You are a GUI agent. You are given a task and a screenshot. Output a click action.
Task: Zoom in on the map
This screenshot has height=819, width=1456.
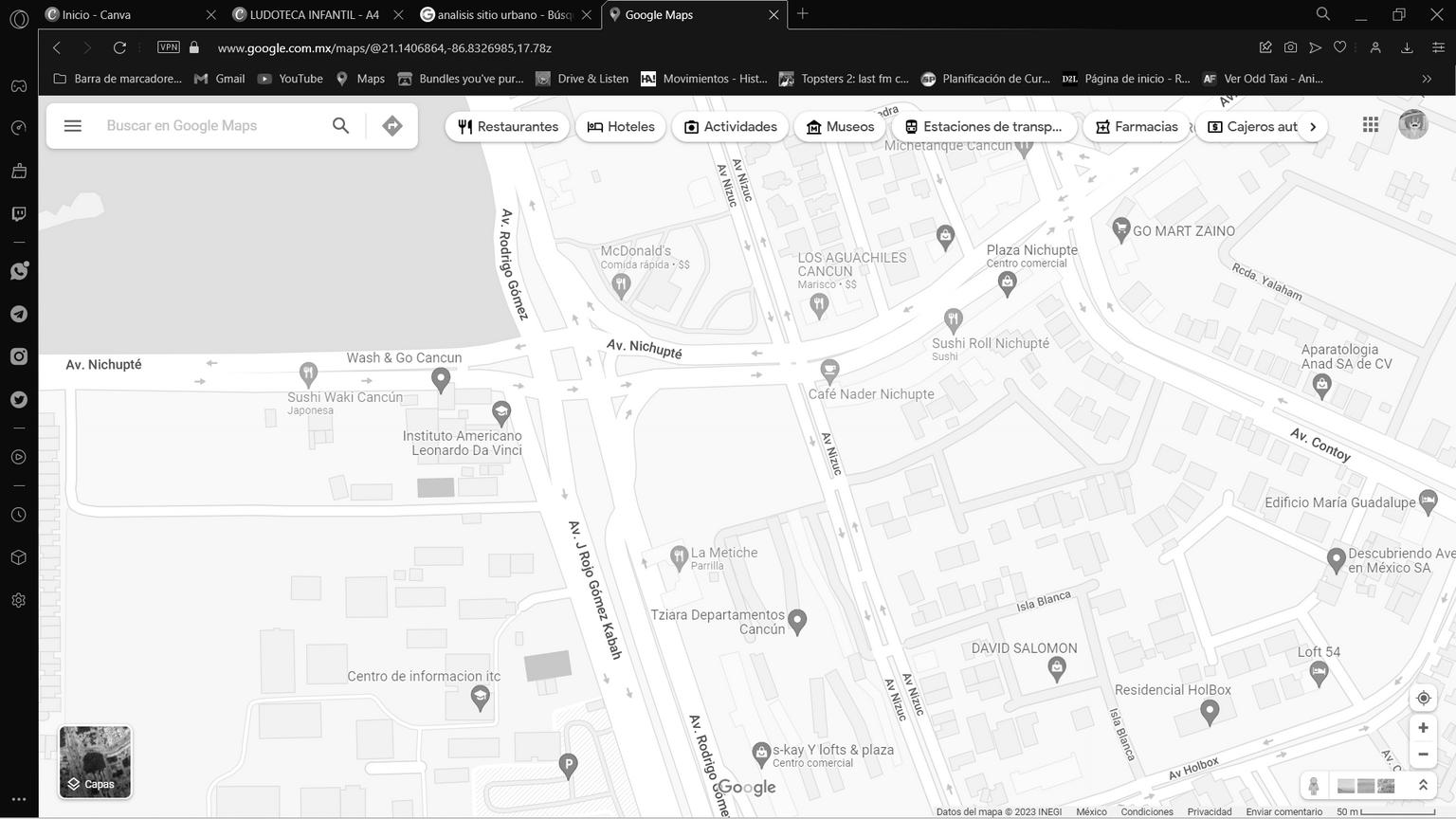click(1423, 728)
